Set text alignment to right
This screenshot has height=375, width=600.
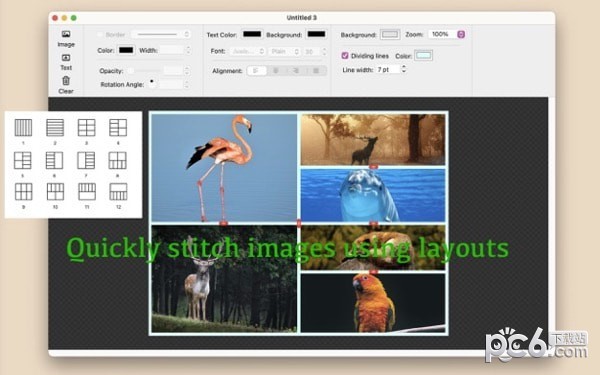point(296,71)
